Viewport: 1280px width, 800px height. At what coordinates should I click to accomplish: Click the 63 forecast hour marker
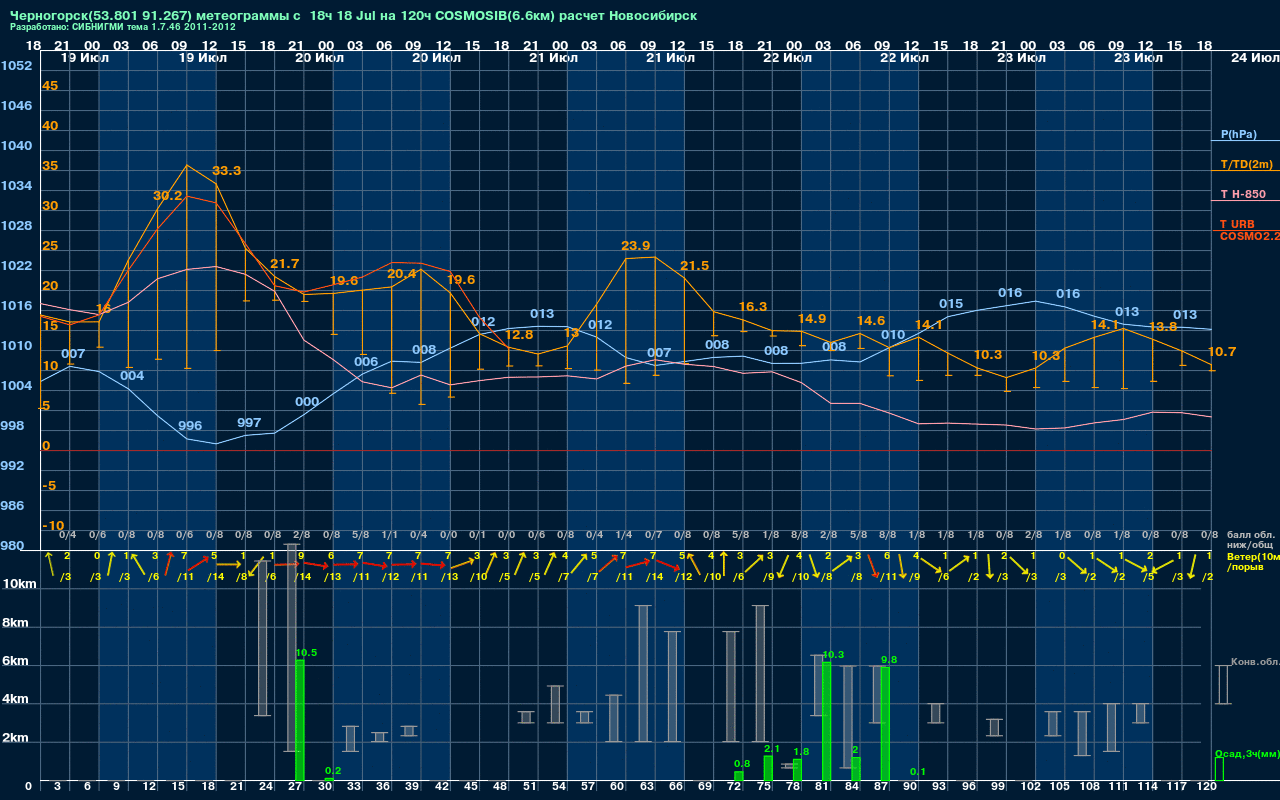click(x=646, y=788)
